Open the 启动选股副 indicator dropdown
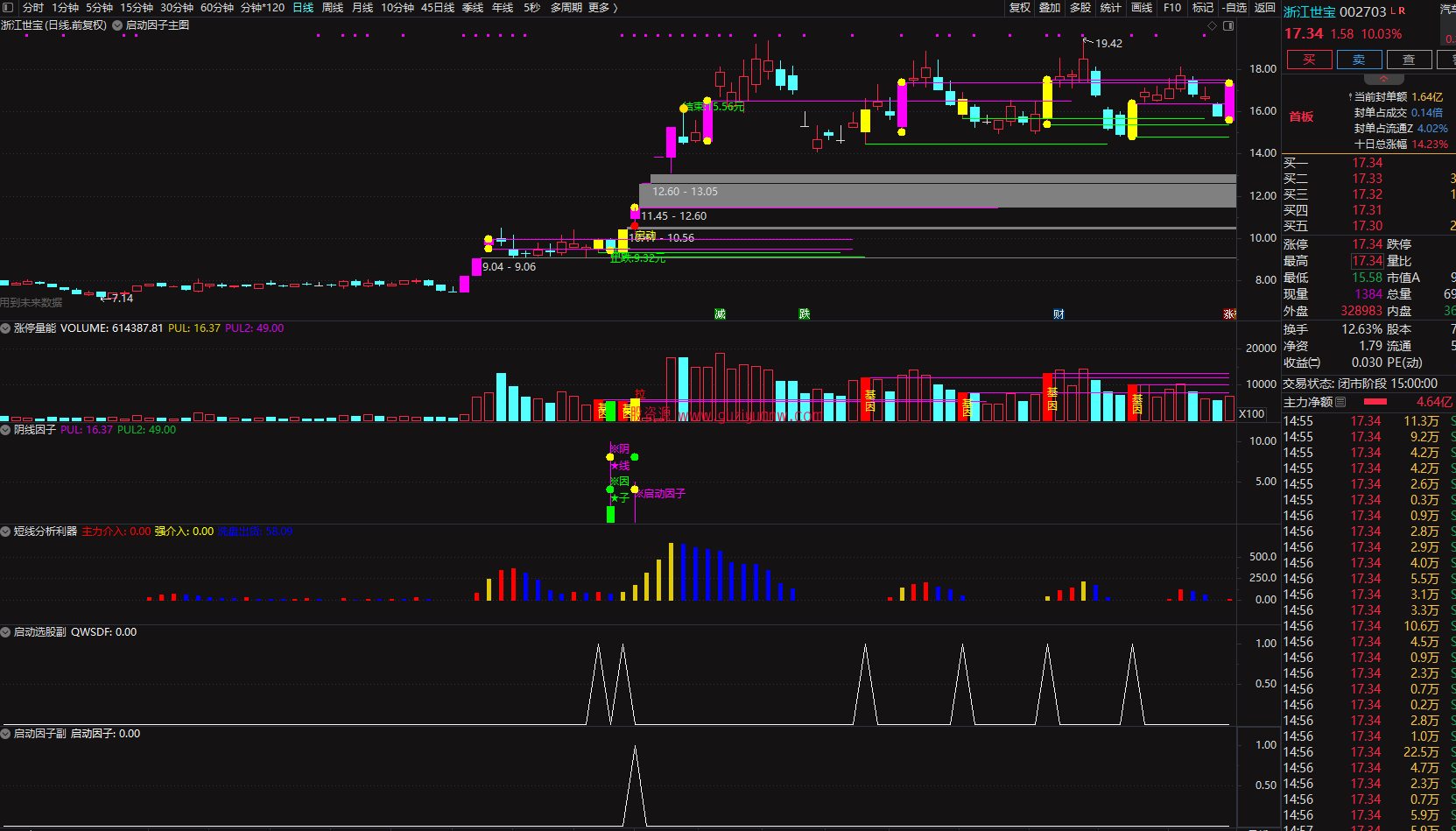The width and height of the screenshot is (1456, 831). tap(6, 632)
